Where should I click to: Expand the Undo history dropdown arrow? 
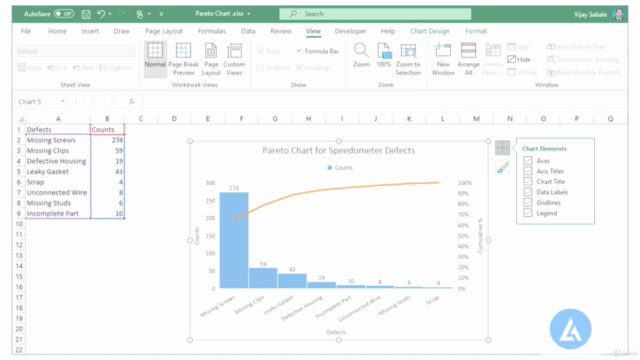point(110,14)
